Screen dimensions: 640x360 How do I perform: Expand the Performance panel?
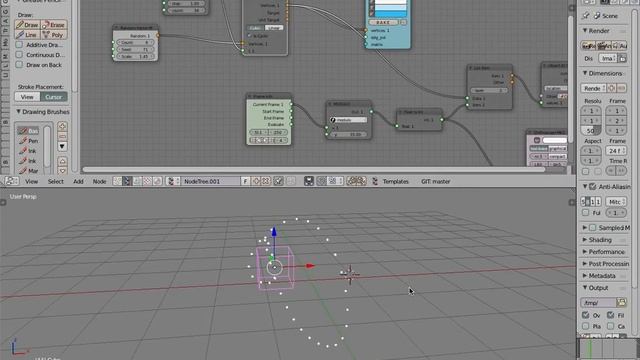click(585, 252)
